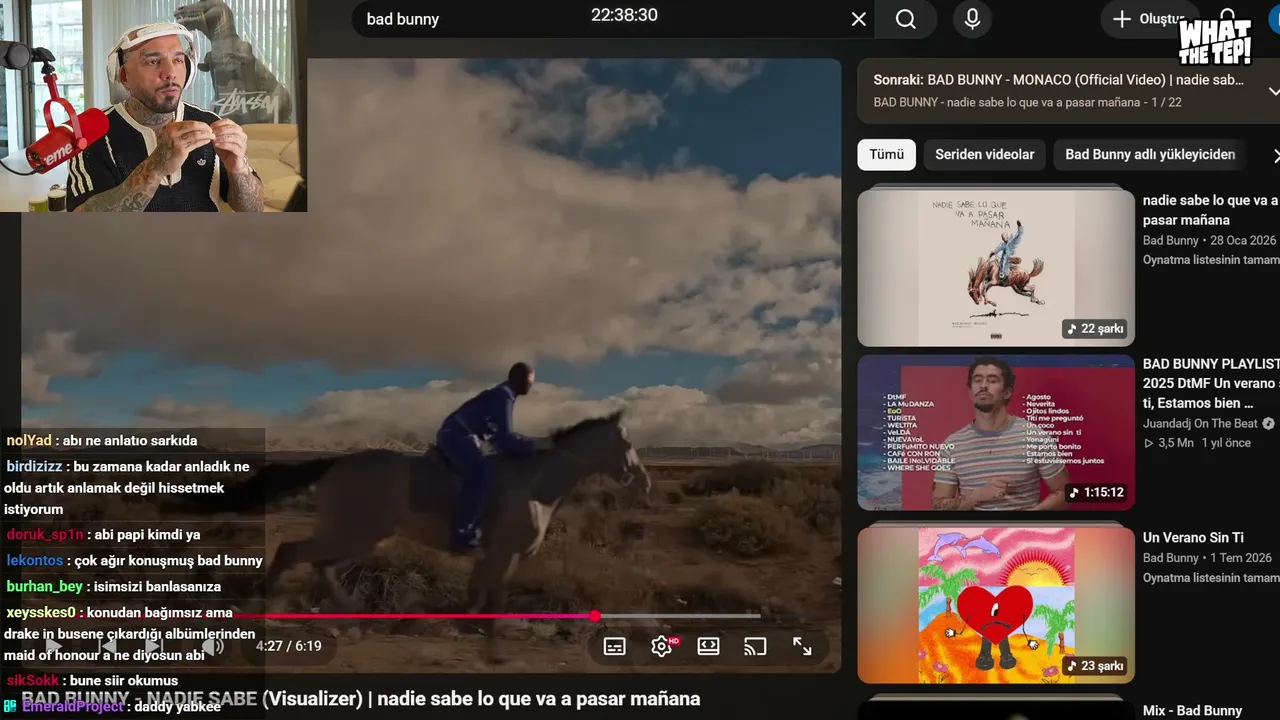Screen dimensions: 1280x720
Task: Click the sidebar title 'nadie sabe lo que va a pasar mañana'
Action: coord(1211,210)
